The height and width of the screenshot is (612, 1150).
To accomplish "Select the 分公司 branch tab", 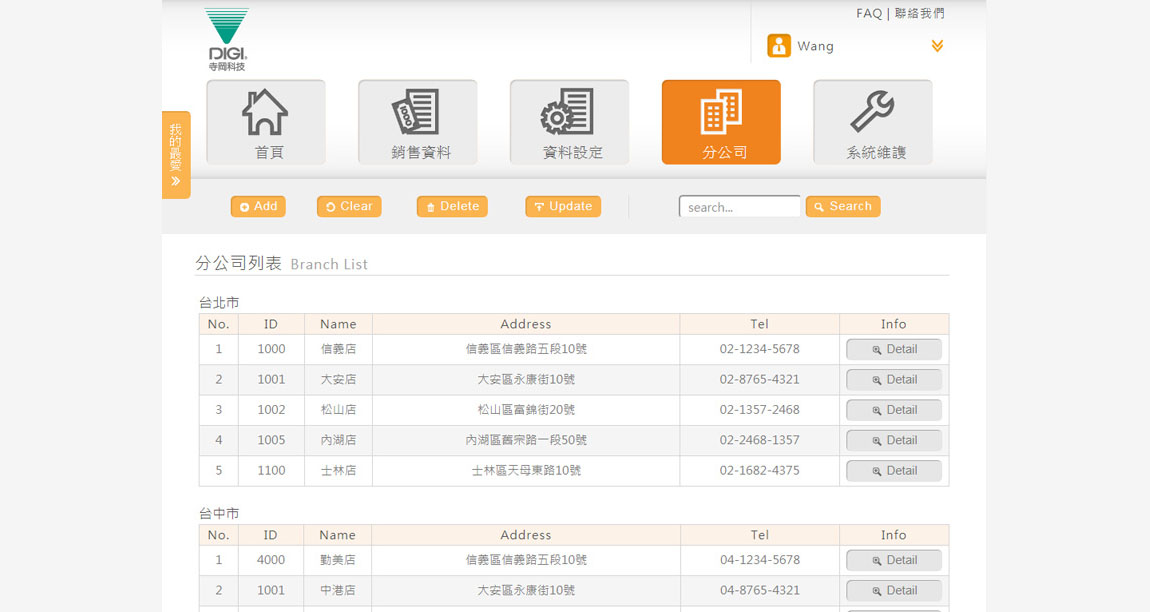I will pos(721,122).
